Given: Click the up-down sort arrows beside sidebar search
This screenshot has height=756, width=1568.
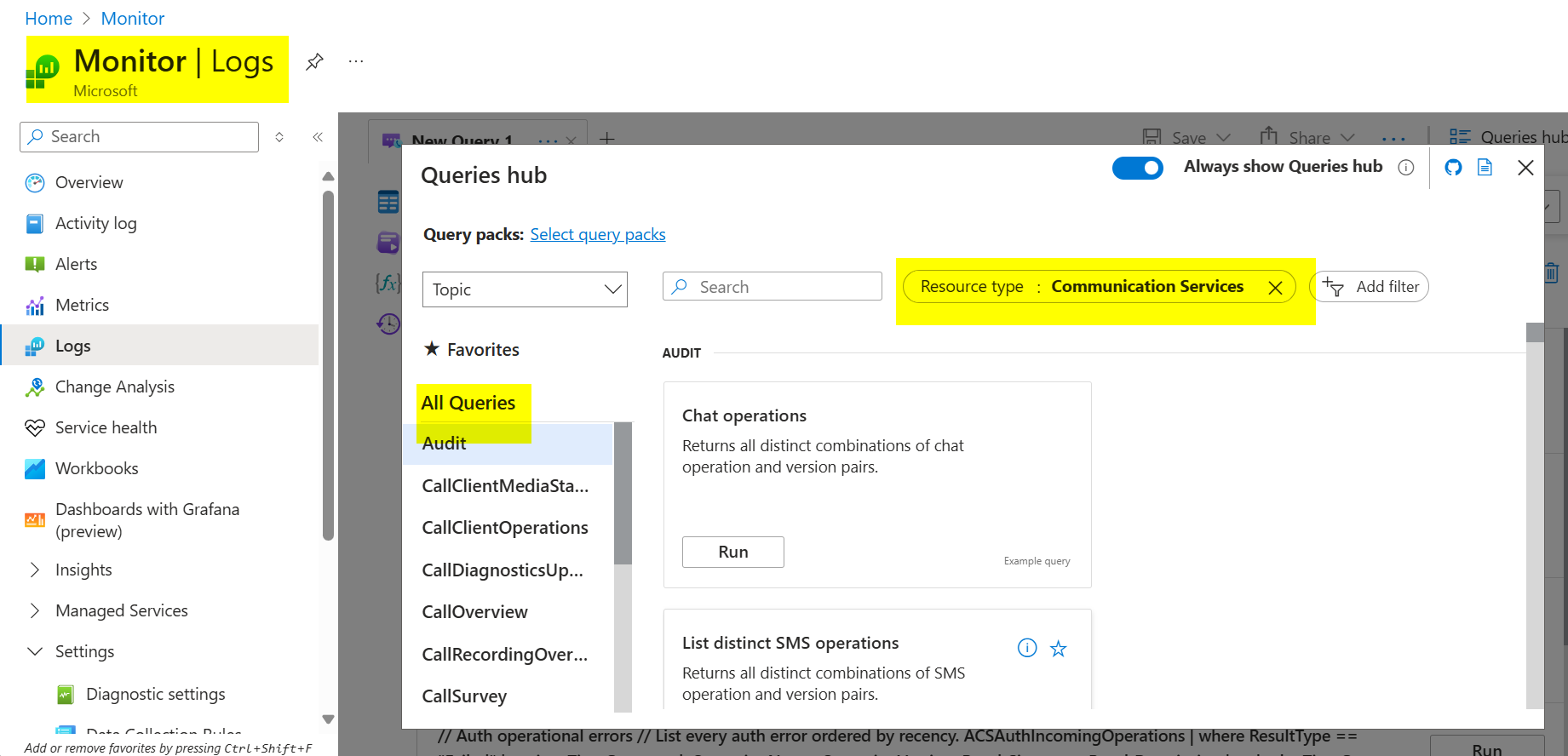Looking at the screenshot, I should coord(279,137).
